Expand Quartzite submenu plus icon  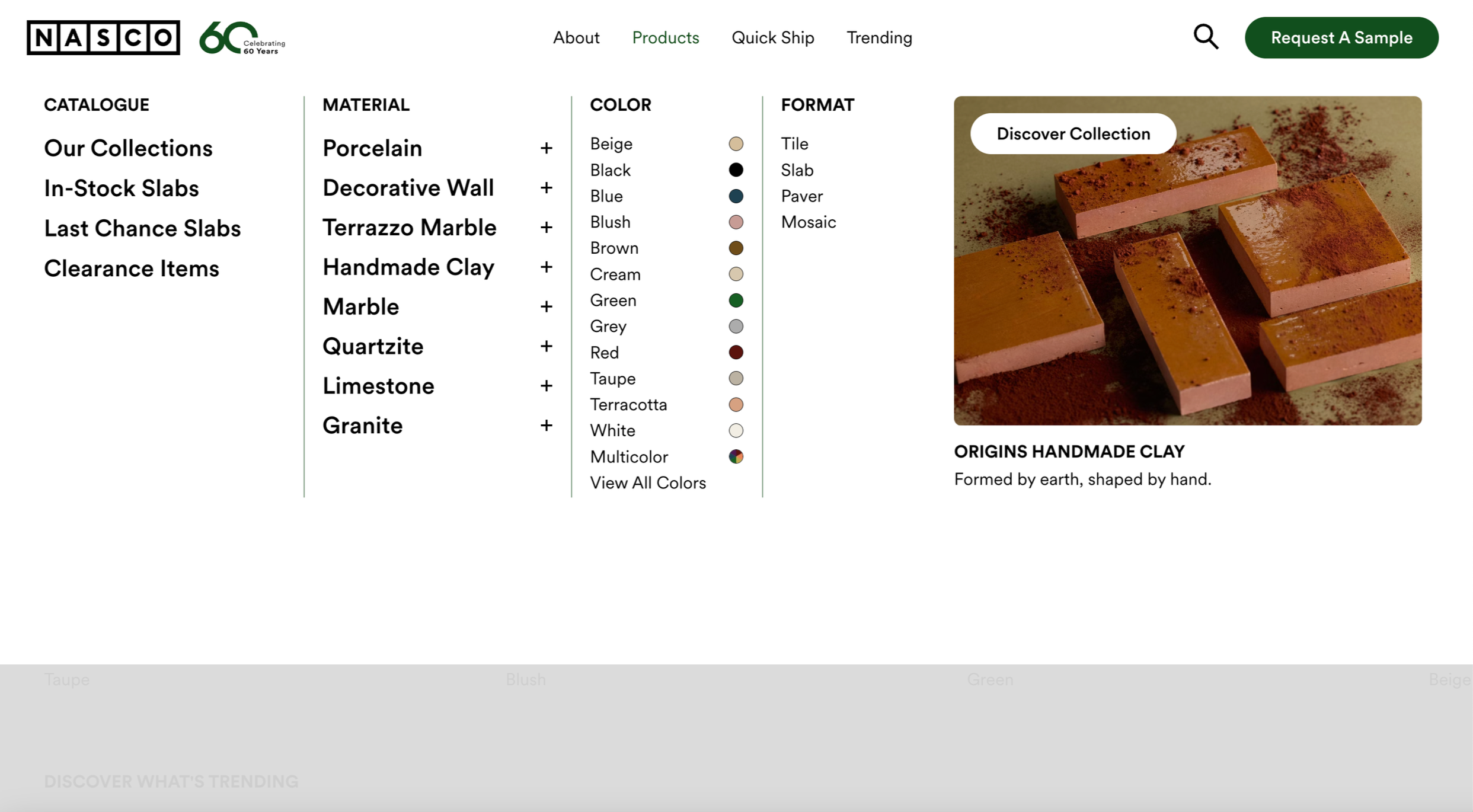click(x=546, y=346)
